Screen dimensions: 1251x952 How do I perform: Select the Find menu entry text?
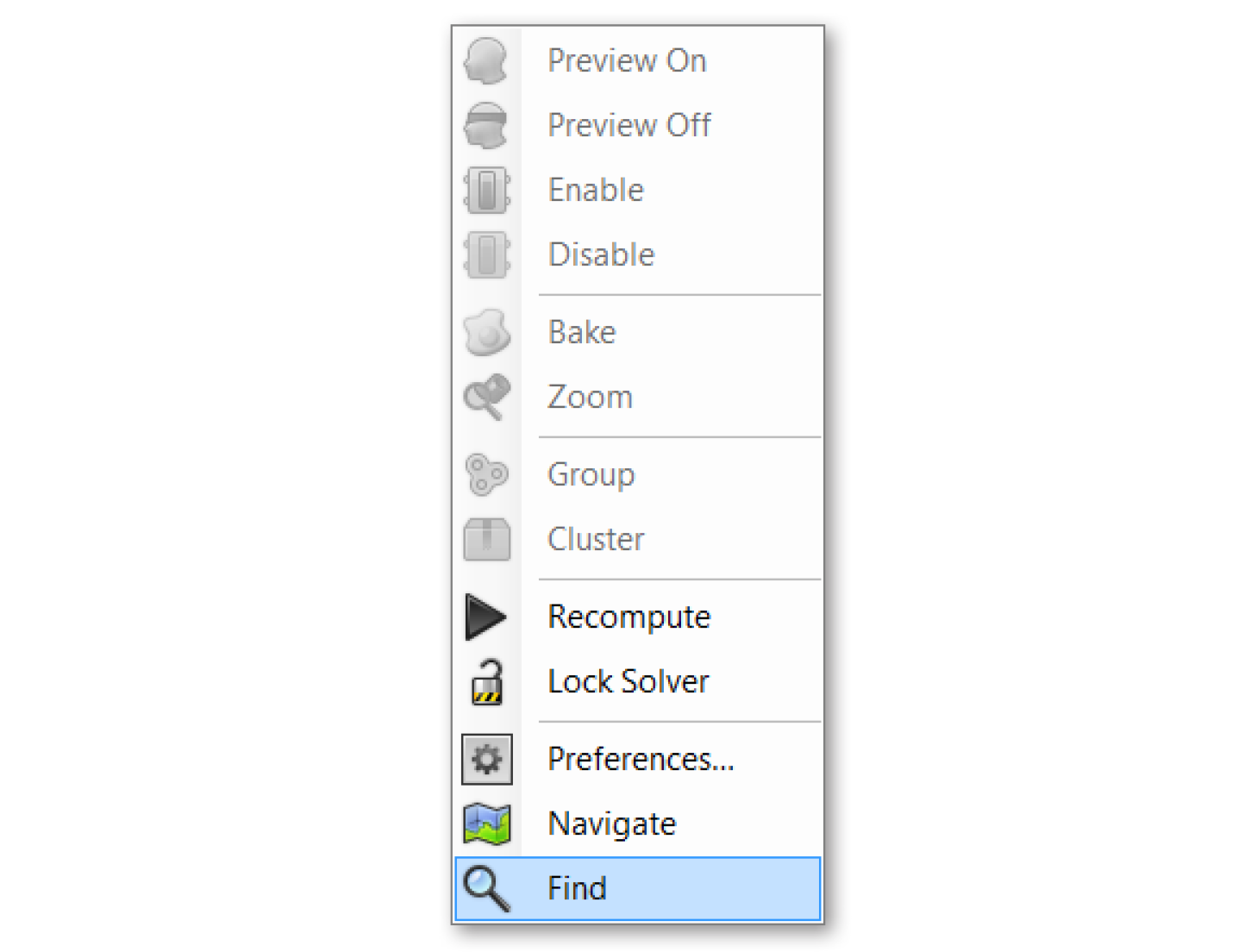click(577, 888)
